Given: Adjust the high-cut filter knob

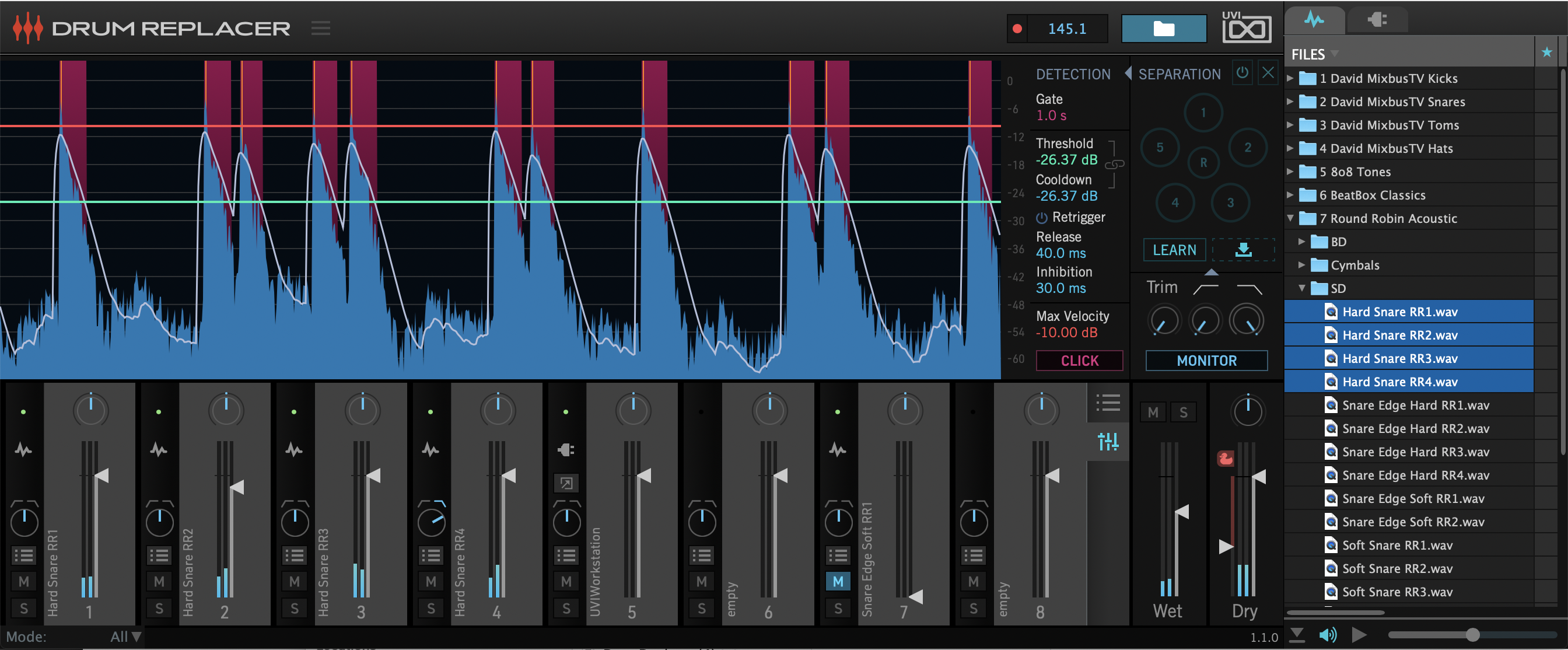Looking at the screenshot, I should [x=1246, y=321].
